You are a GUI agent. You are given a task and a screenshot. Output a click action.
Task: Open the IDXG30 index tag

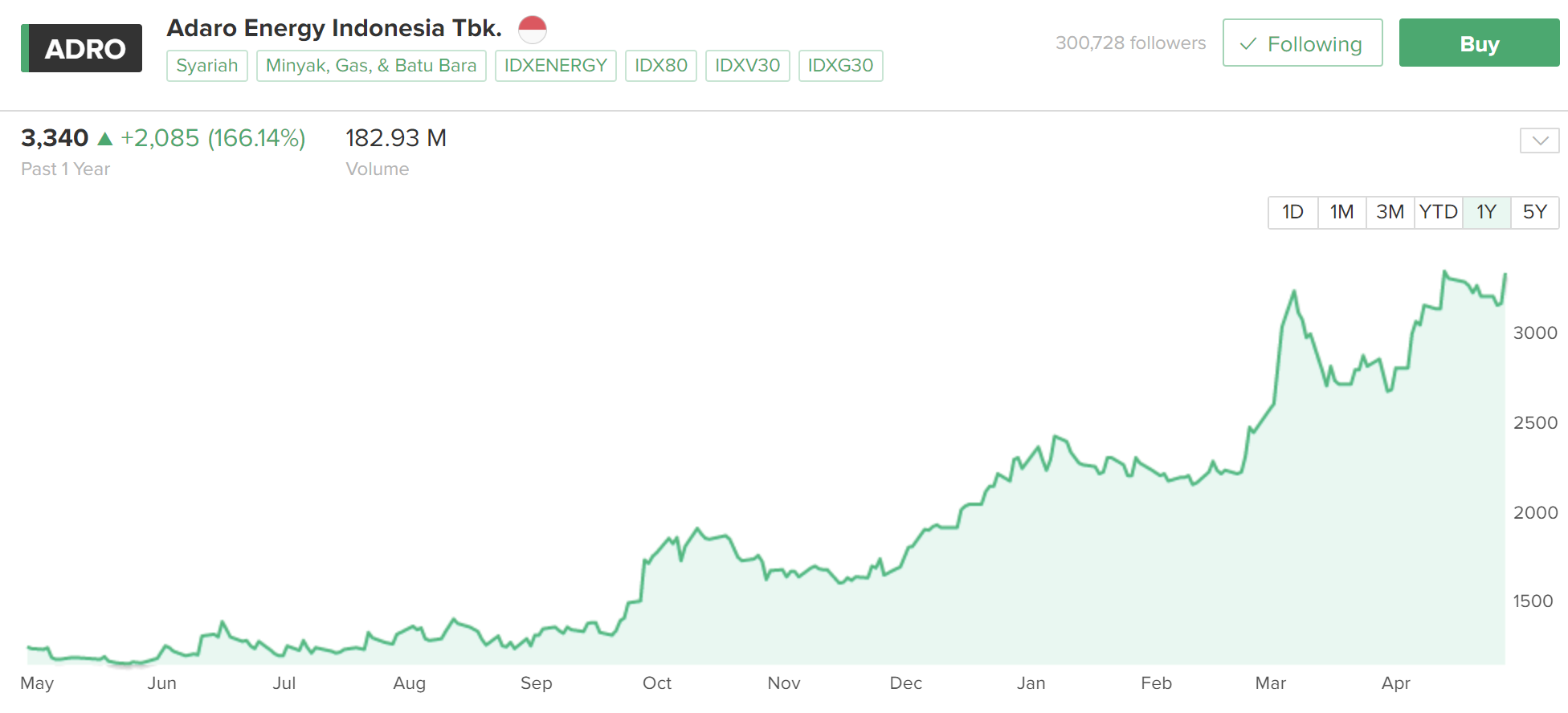pyautogui.click(x=840, y=66)
